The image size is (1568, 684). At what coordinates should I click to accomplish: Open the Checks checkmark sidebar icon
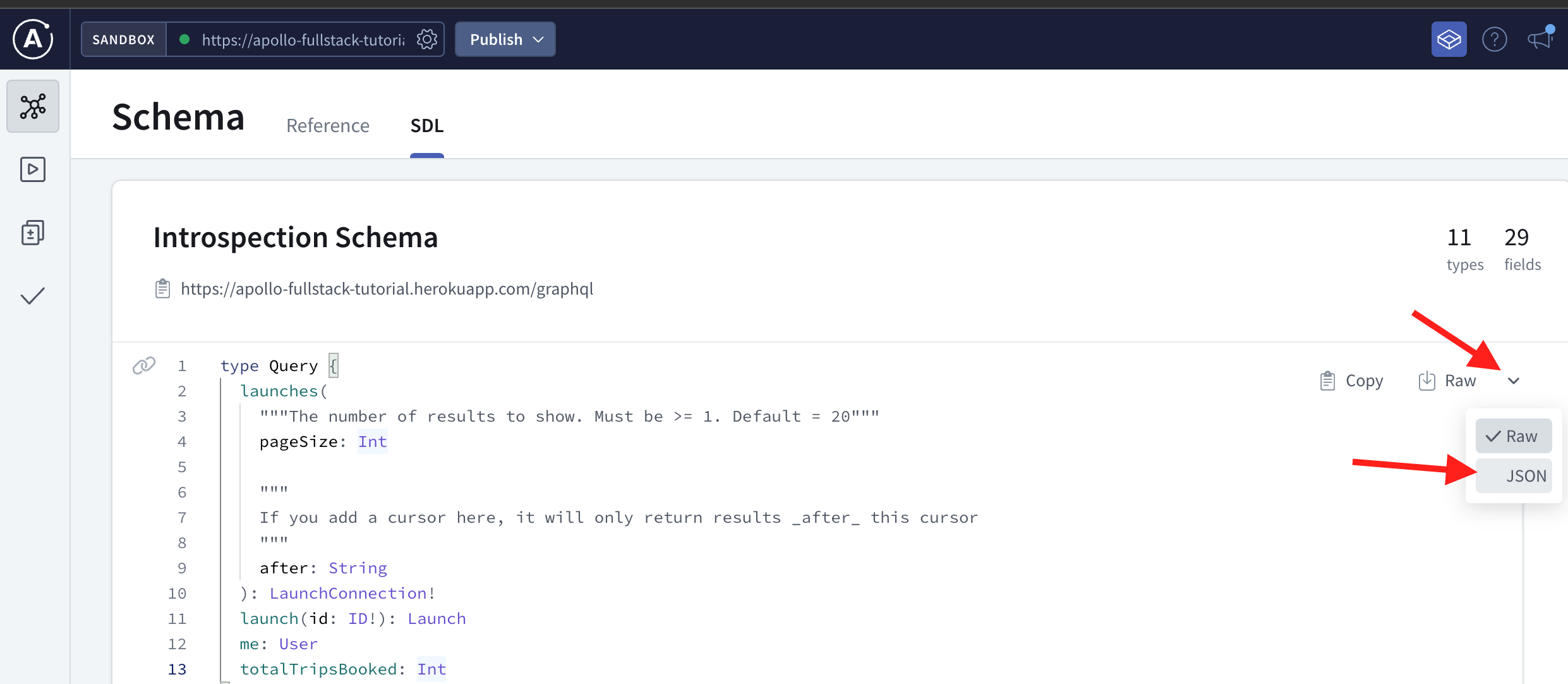click(33, 296)
